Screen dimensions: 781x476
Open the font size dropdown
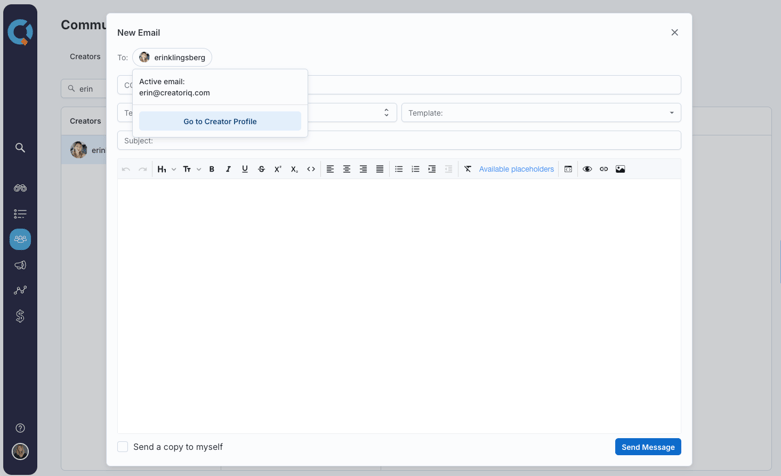pyautogui.click(x=192, y=169)
